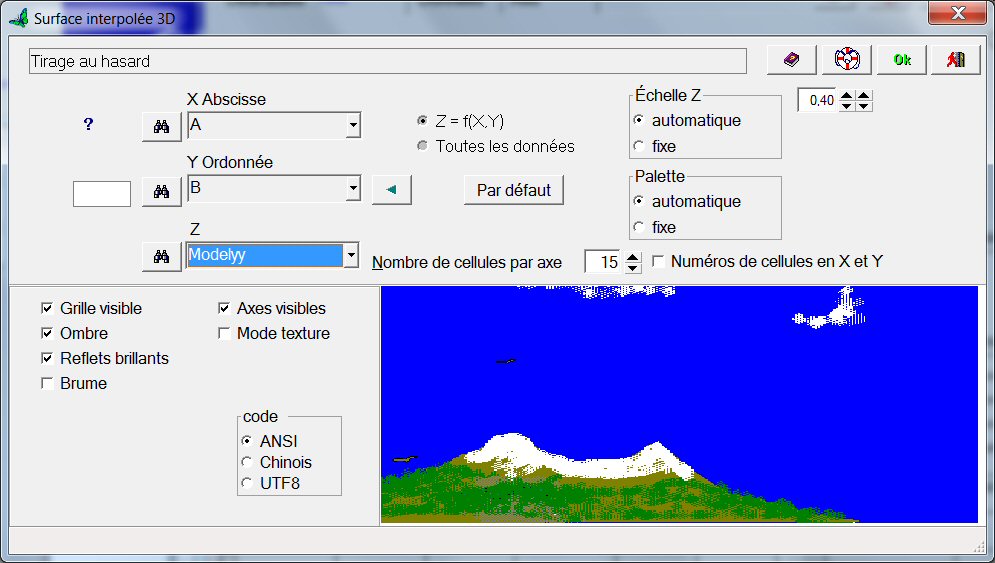Screen dimensions: 995x563
Task: Confirm with the green Ok button
Action: (x=902, y=60)
